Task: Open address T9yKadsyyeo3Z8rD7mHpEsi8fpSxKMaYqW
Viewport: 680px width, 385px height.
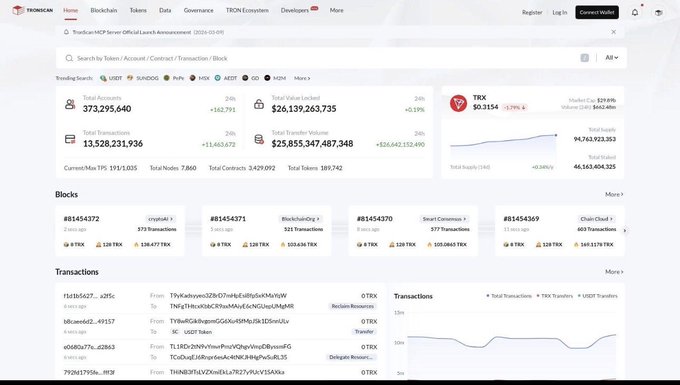Action: 228,295
